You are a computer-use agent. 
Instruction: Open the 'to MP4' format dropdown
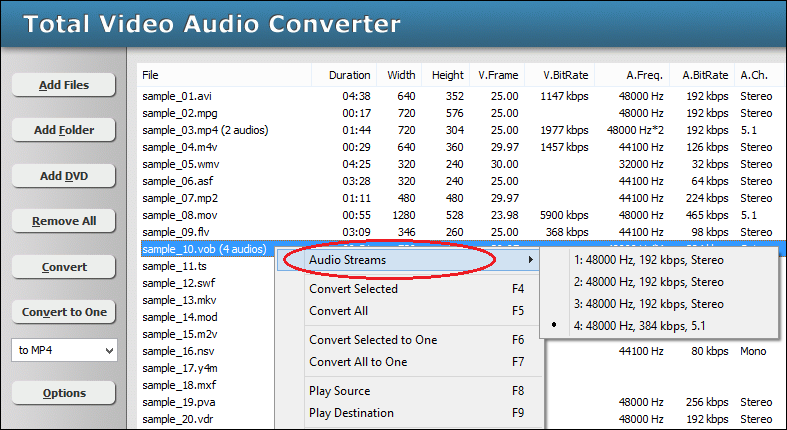(64, 350)
